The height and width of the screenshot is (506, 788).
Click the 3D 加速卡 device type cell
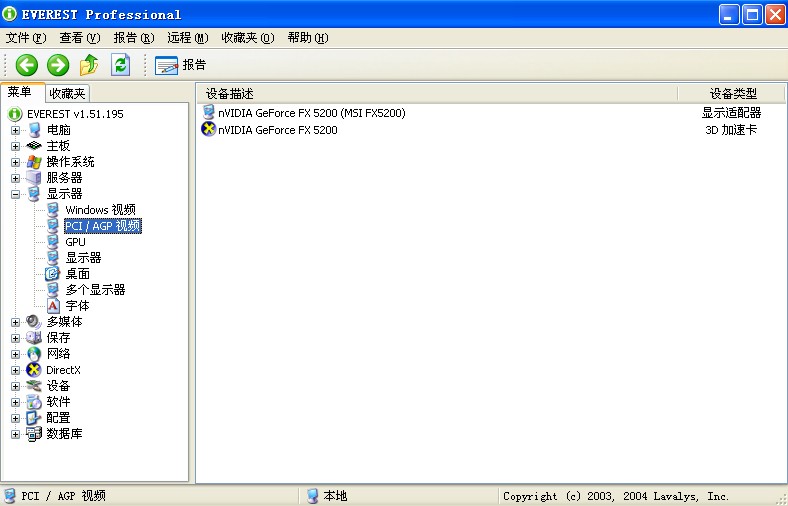(x=731, y=130)
